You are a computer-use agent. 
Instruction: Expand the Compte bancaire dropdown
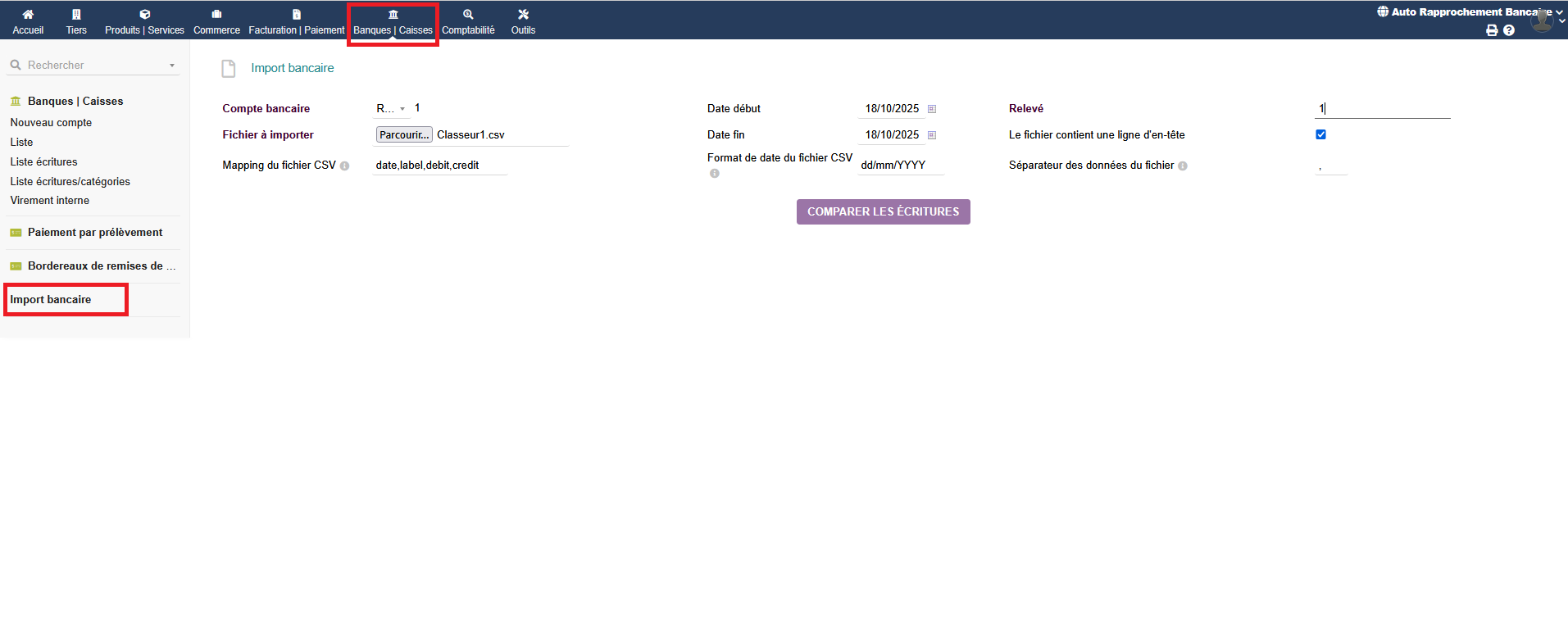(392, 109)
